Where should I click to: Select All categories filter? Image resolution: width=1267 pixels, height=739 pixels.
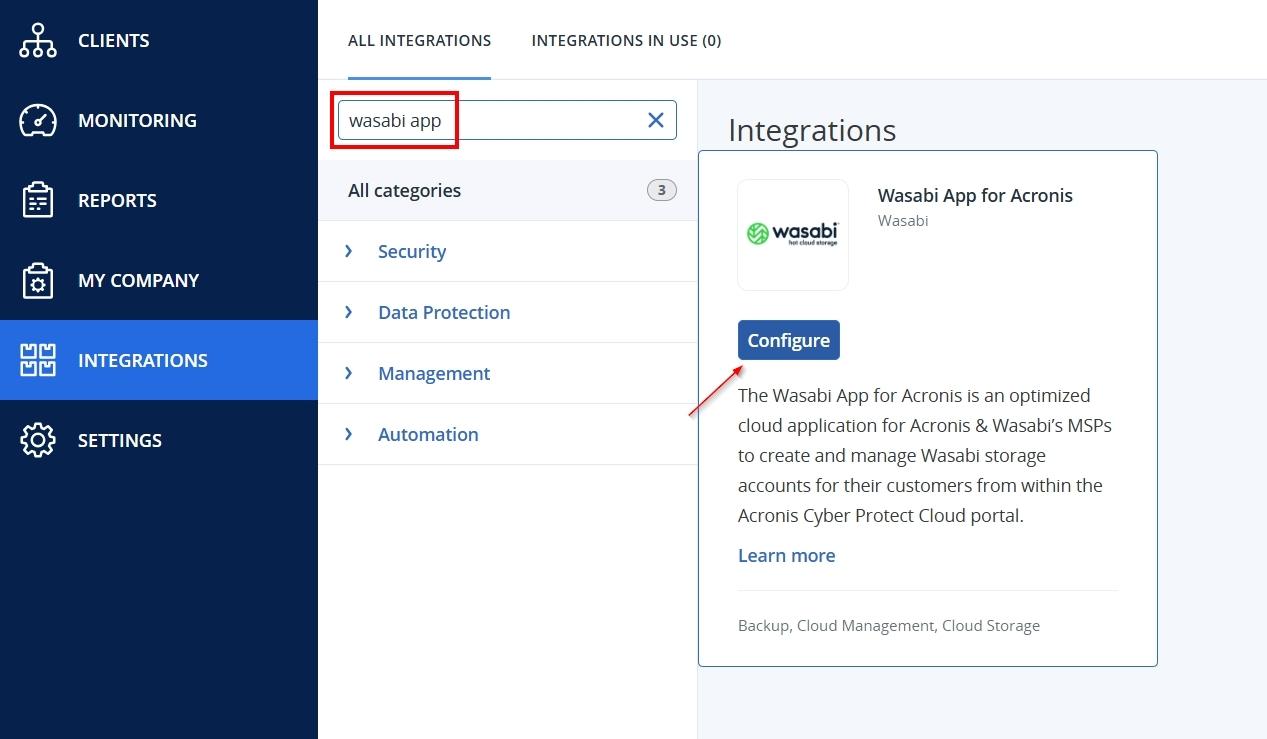(x=507, y=190)
